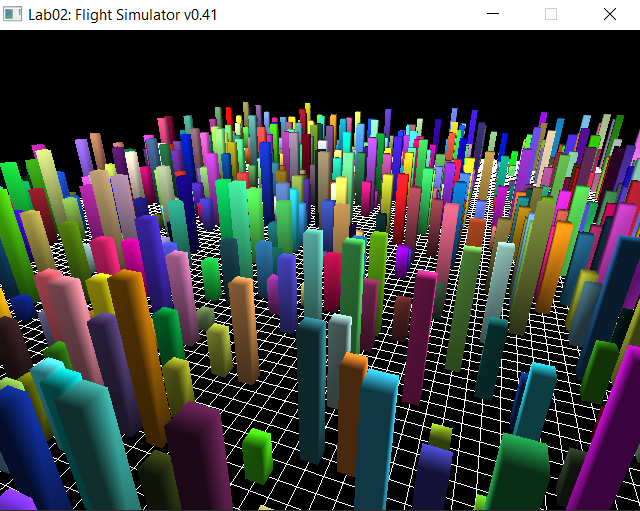The image size is (640, 511).
Task: Click the Flight Simulator app icon in title bar
Action: (14, 15)
